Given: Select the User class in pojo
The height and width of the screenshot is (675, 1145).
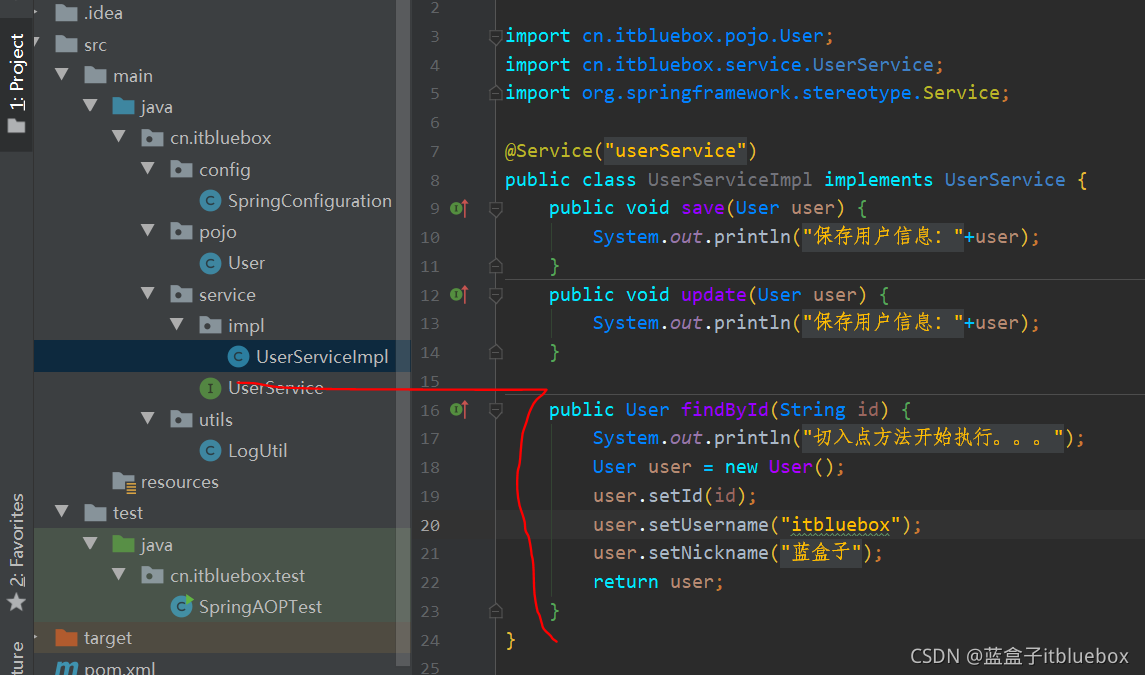Looking at the screenshot, I should pyautogui.click(x=246, y=263).
